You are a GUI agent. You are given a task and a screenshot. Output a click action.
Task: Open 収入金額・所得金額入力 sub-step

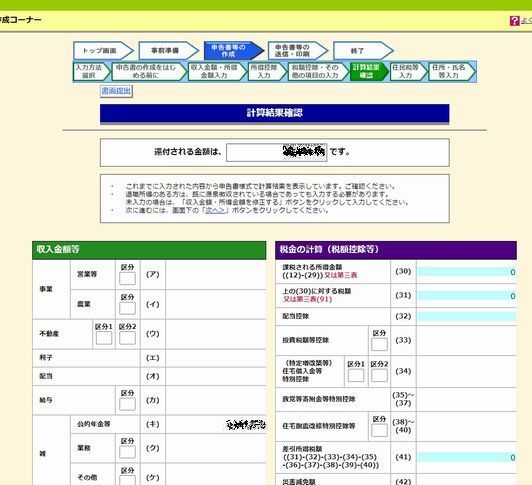click(217, 71)
